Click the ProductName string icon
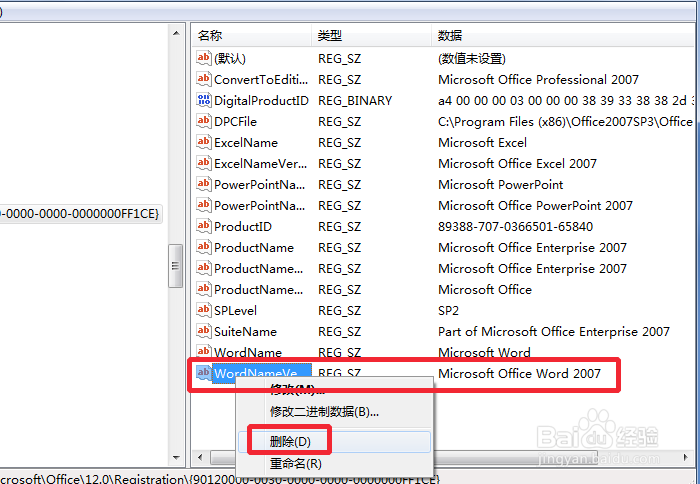Image resolution: width=700 pixels, height=484 pixels. pyautogui.click(x=204, y=247)
